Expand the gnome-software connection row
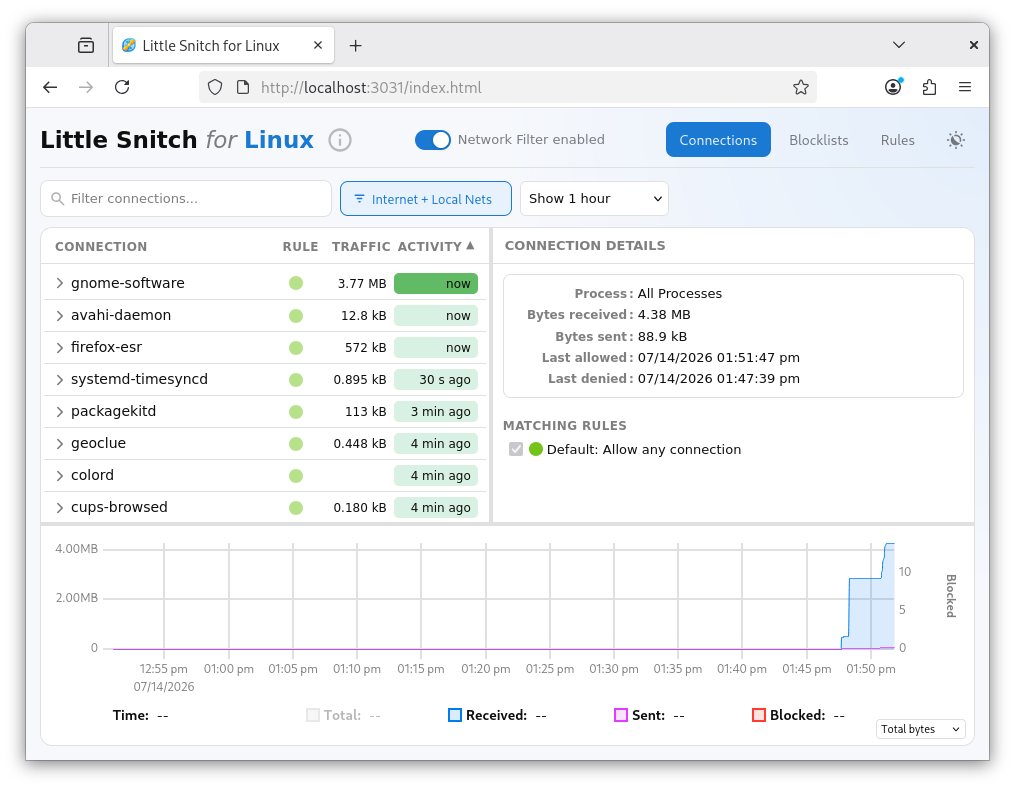The image size is (1015, 789). pos(60,283)
